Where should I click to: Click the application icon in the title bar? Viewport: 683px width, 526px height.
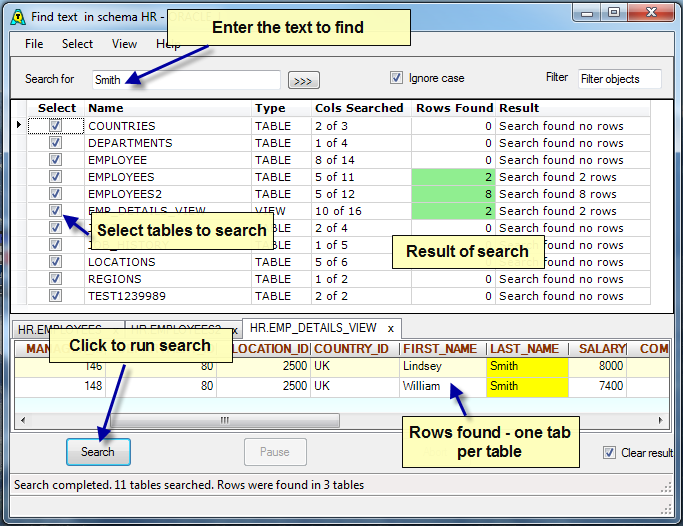tap(17, 17)
